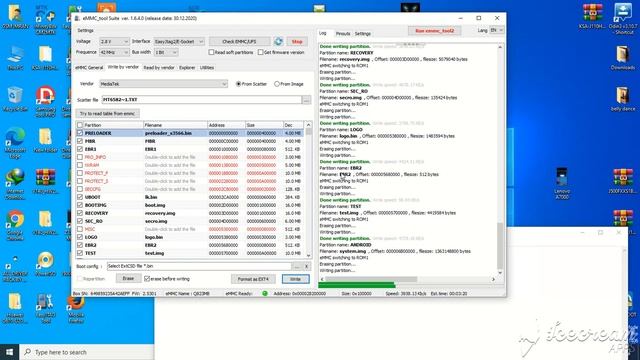The height and width of the screenshot is (360, 640).
Task: Click the Check EMMC/UFS button
Action: (240, 42)
